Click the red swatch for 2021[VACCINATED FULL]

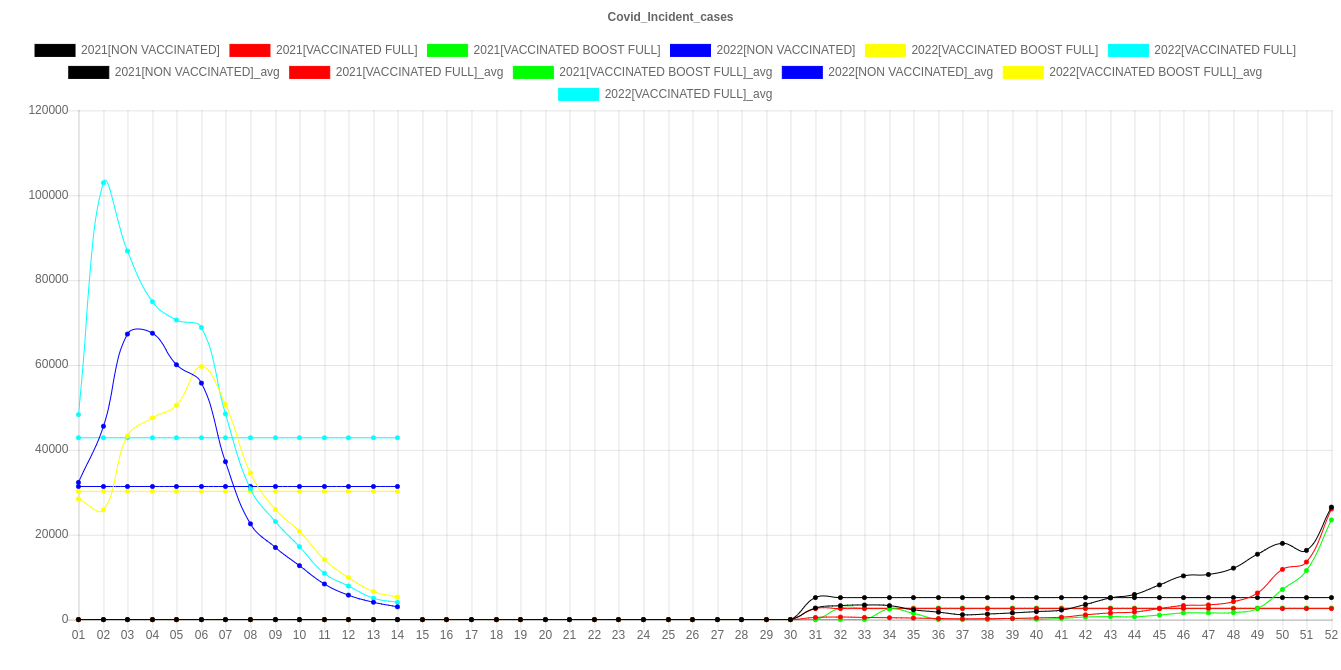point(249,50)
